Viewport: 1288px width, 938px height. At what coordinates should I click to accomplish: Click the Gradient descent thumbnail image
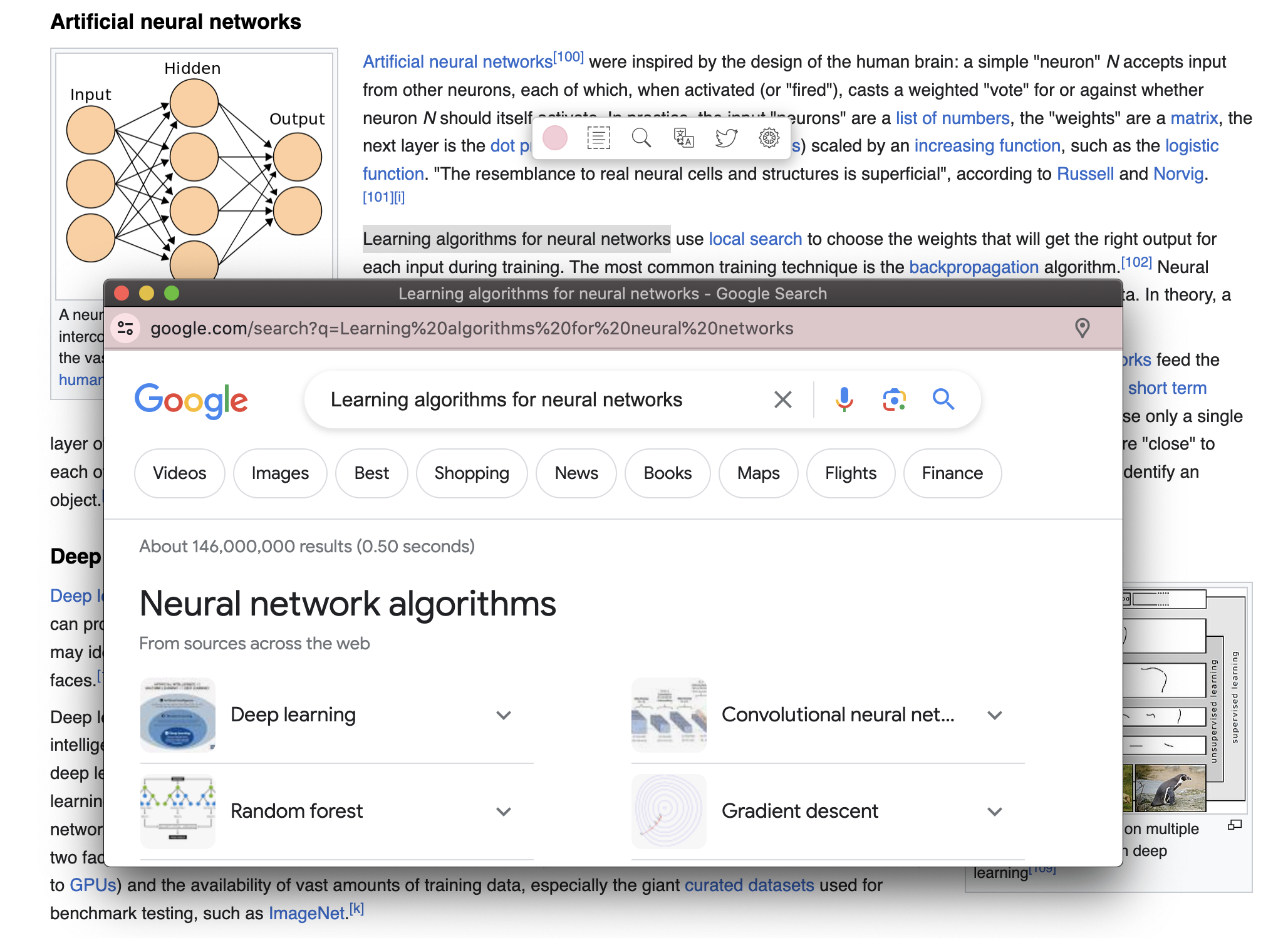click(x=669, y=812)
